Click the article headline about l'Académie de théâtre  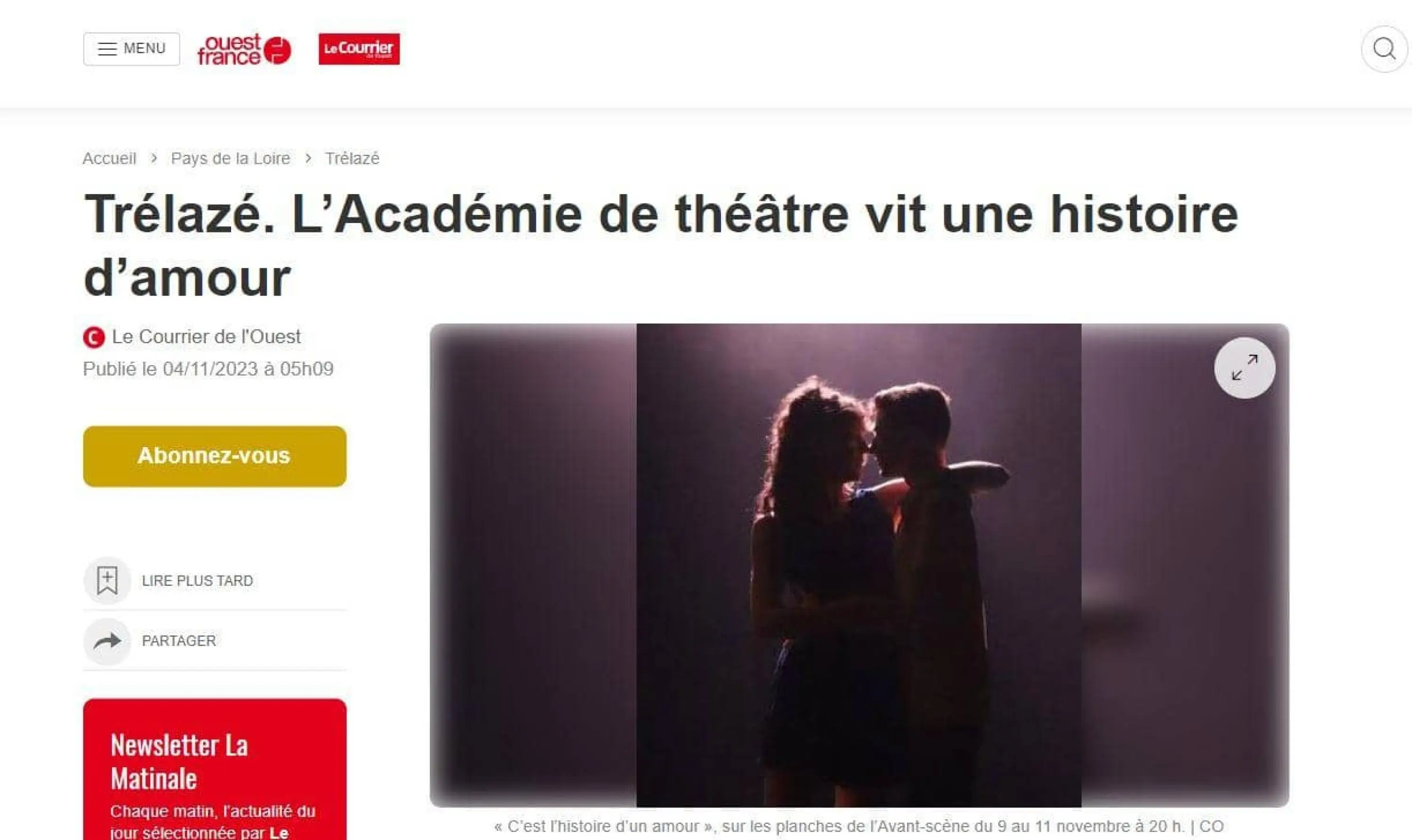661,246
